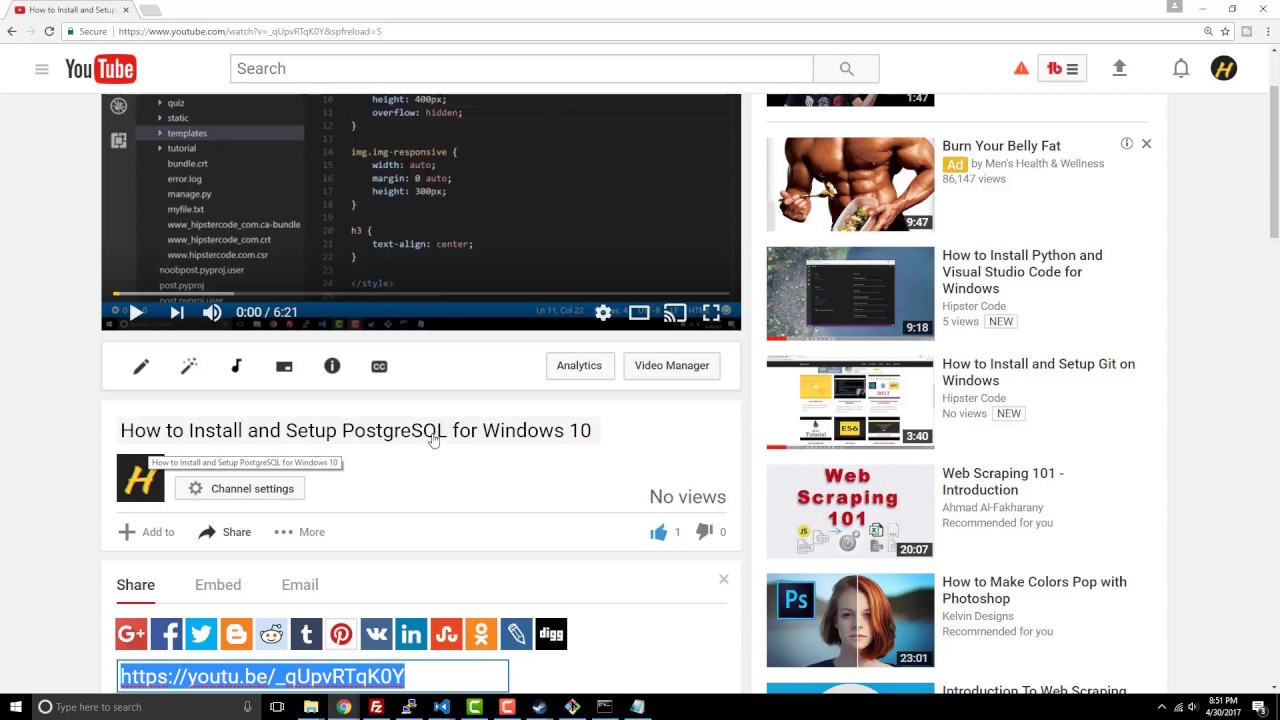This screenshot has width=1280, height=720.
Task: Focus the YouTube Search box
Action: 521,69
